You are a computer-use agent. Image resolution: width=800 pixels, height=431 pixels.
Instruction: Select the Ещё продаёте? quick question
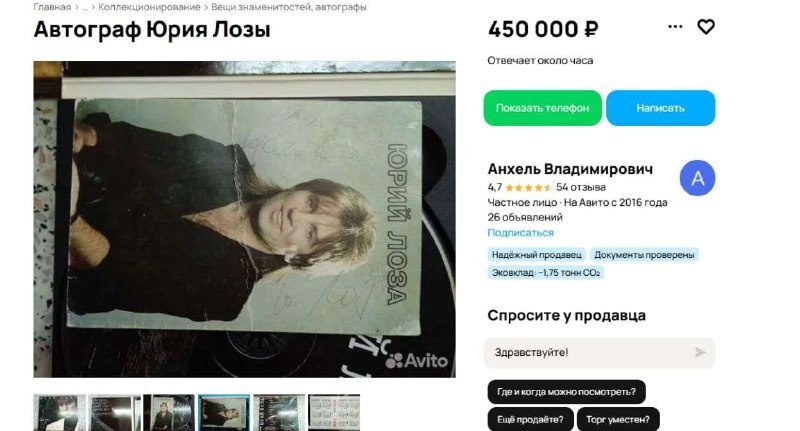point(530,419)
